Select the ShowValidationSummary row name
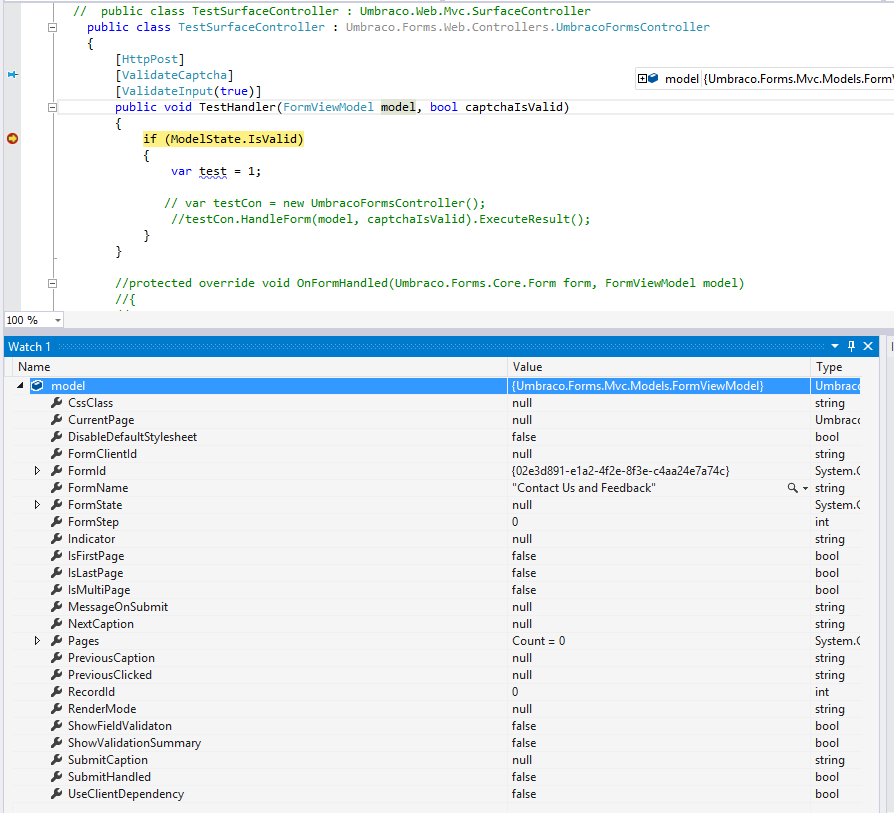 pyautogui.click(x=135, y=743)
